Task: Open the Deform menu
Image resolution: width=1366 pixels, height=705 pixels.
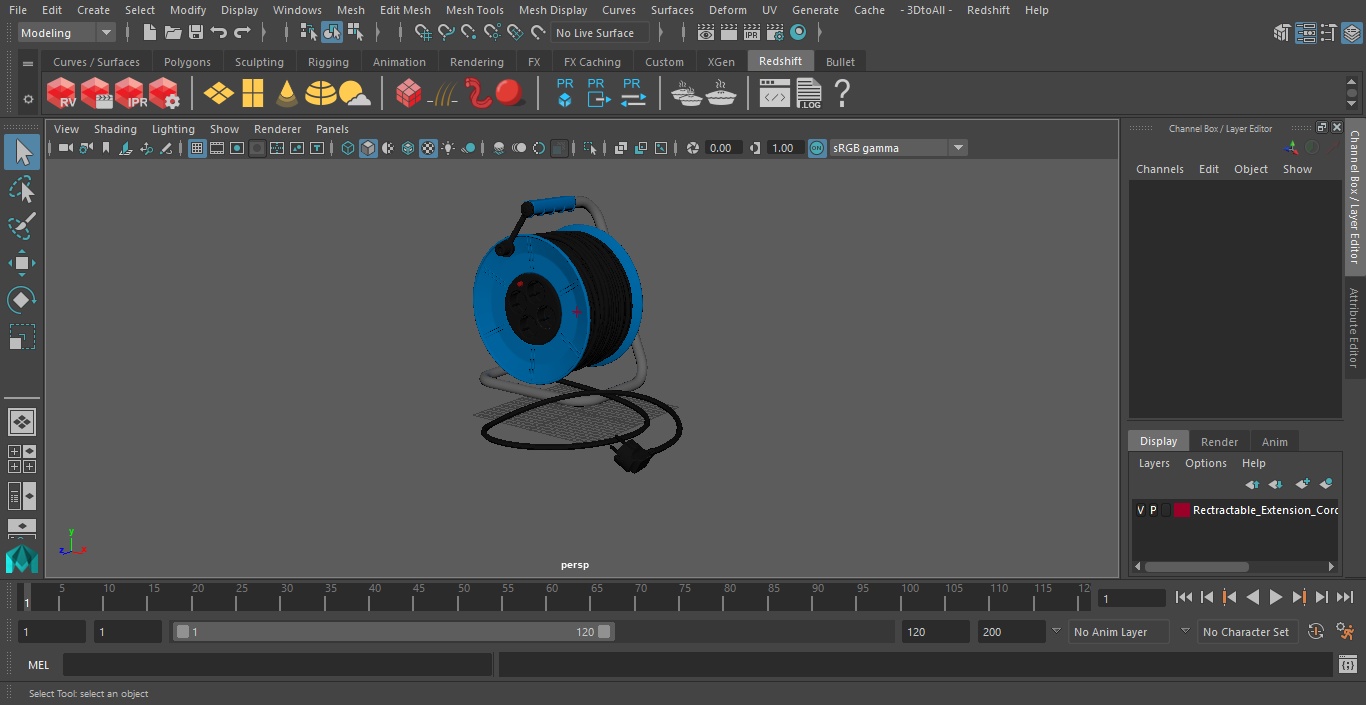Action: [x=727, y=10]
